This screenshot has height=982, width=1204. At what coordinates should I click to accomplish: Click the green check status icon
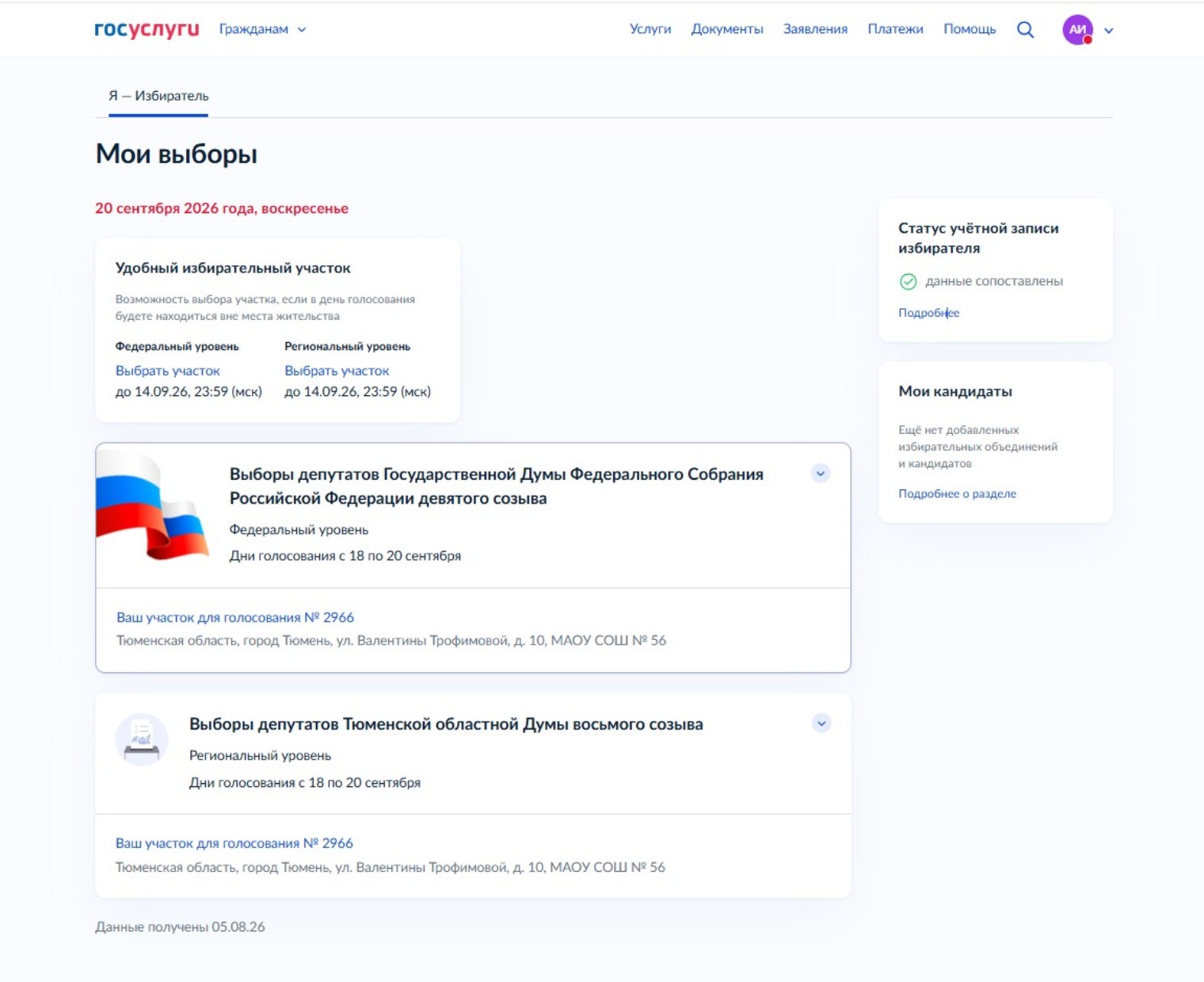coord(908,281)
